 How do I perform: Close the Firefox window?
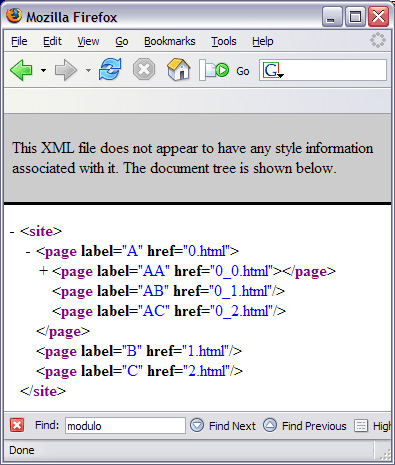(x=378, y=16)
